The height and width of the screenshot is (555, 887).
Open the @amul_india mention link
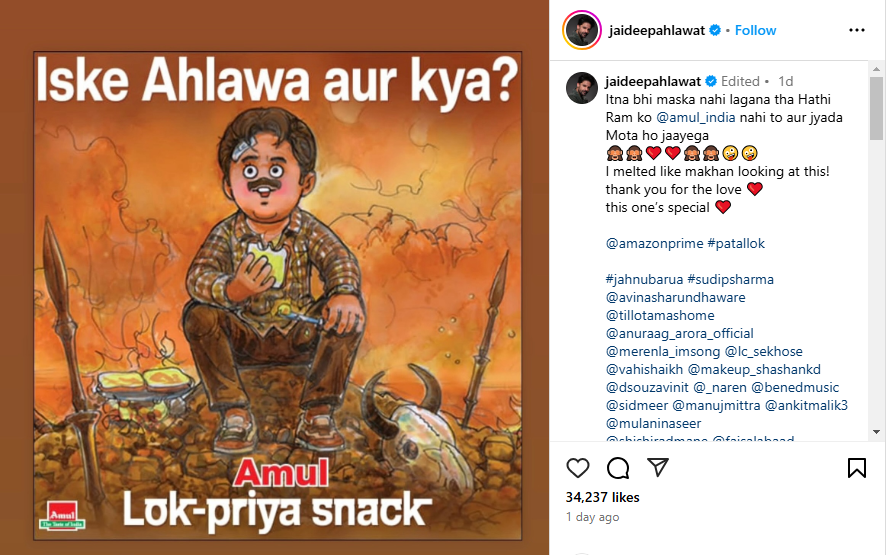click(x=696, y=117)
